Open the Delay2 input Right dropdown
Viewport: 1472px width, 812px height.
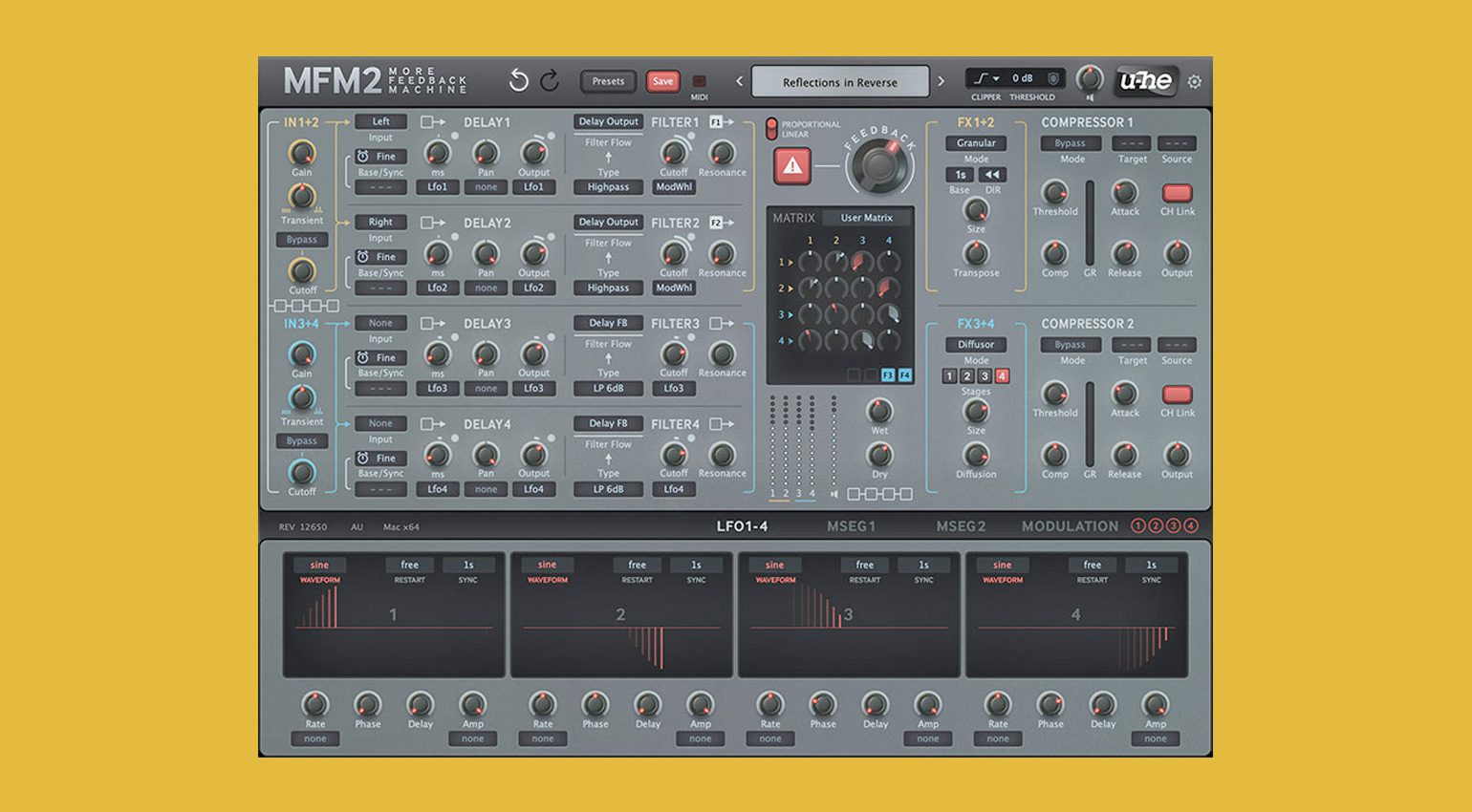pos(380,222)
